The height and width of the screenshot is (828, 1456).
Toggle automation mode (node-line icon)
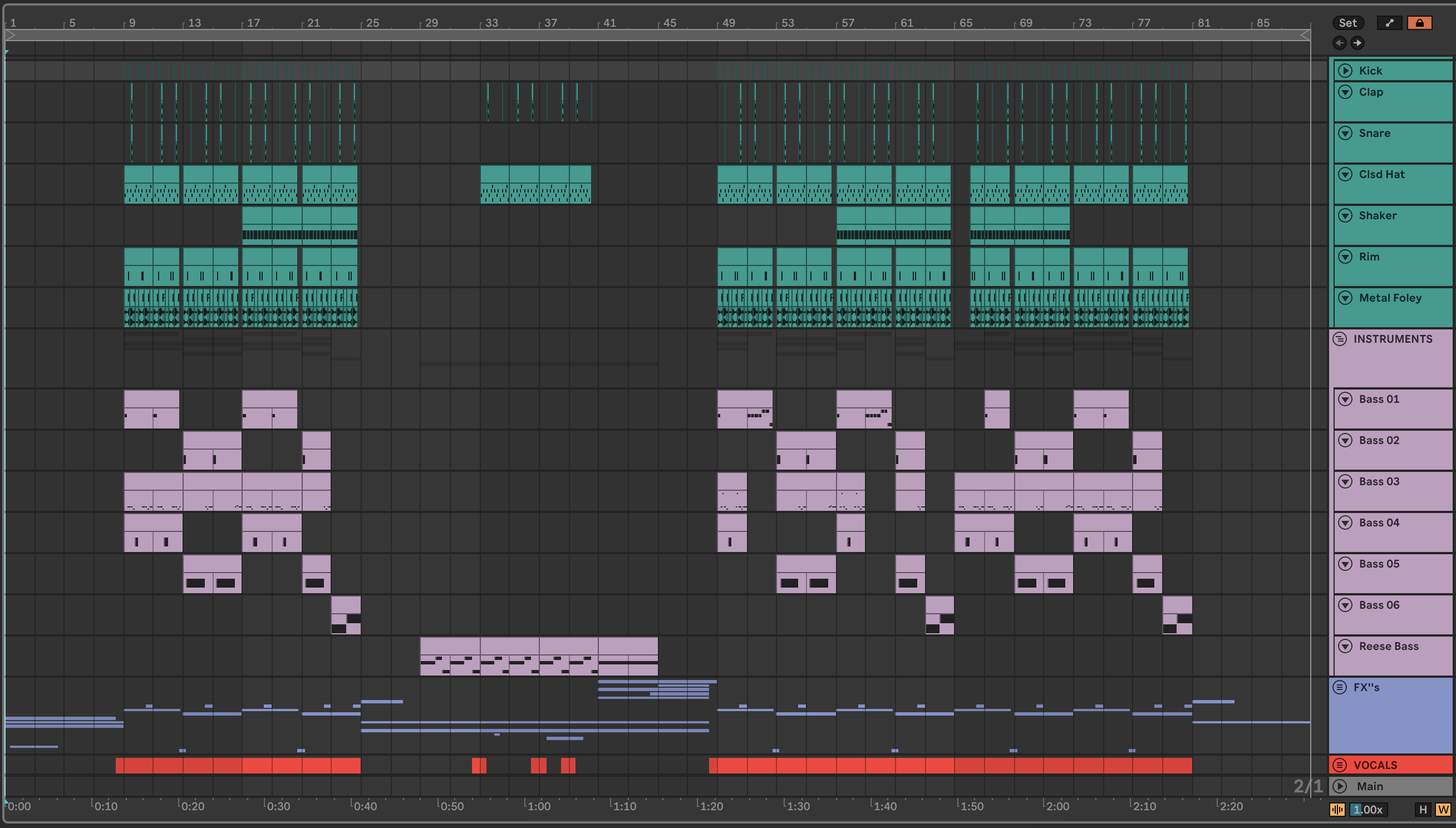click(x=1389, y=23)
